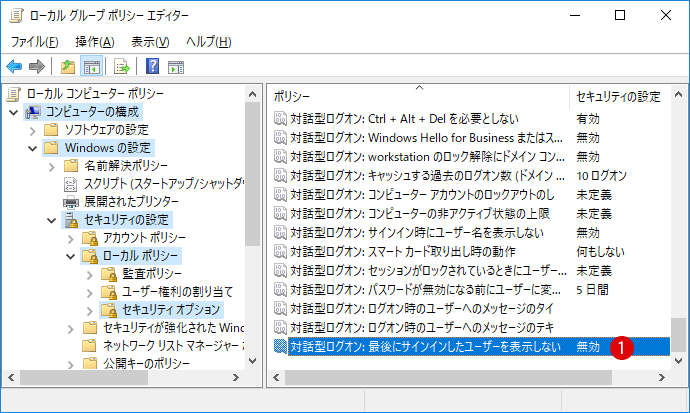Click the アカウント ポリシー folder lock icon
The height and width of the screenshot is (413, 690).
coord(90,238)
